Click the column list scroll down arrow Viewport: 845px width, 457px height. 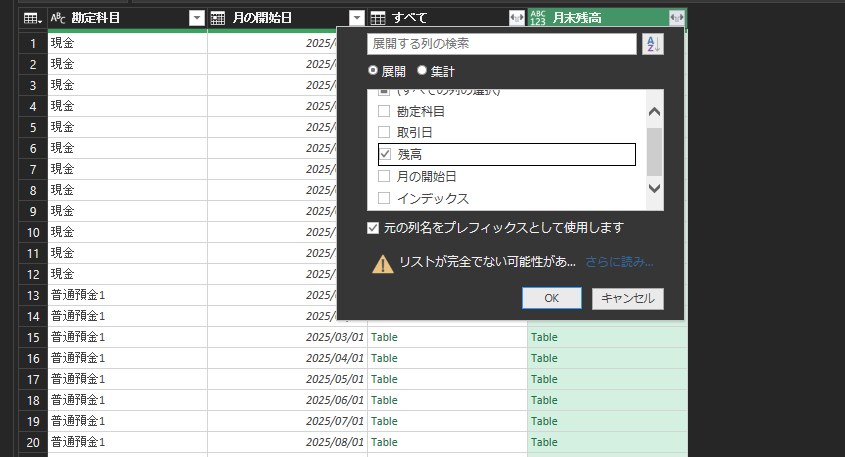[x=655, y=188]
